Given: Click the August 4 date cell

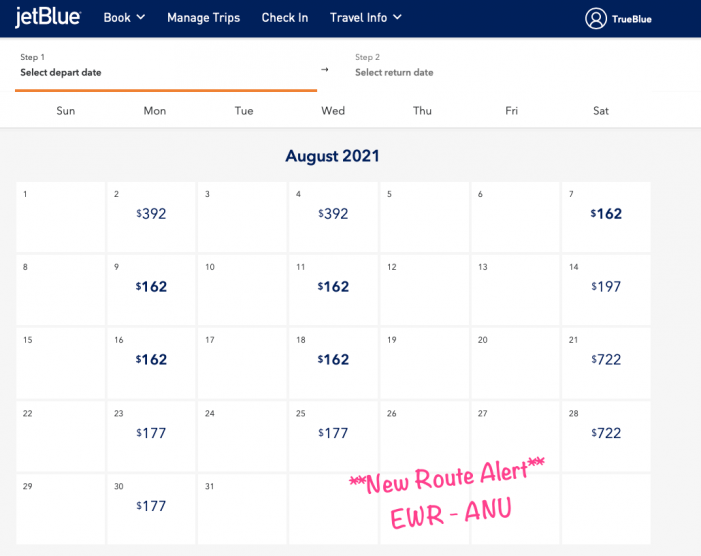Looking at the screenshot, I should (333, 213).
